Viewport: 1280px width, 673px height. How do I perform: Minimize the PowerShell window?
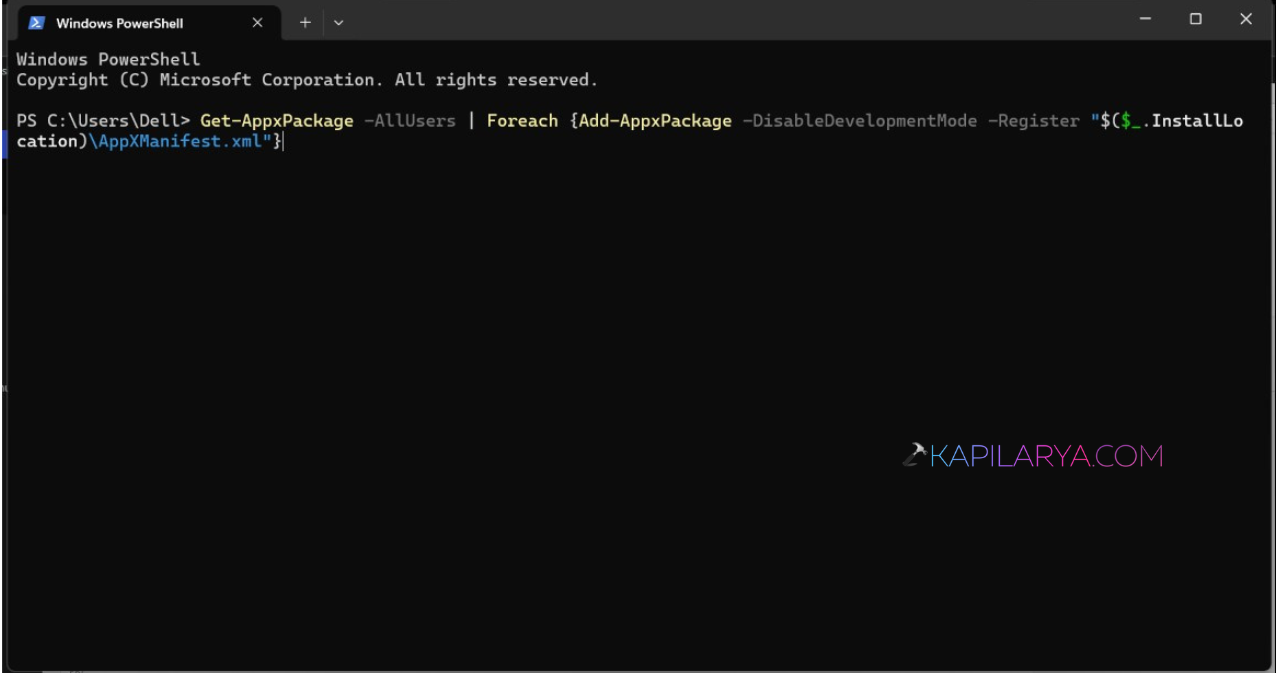tap(1146, 19)
